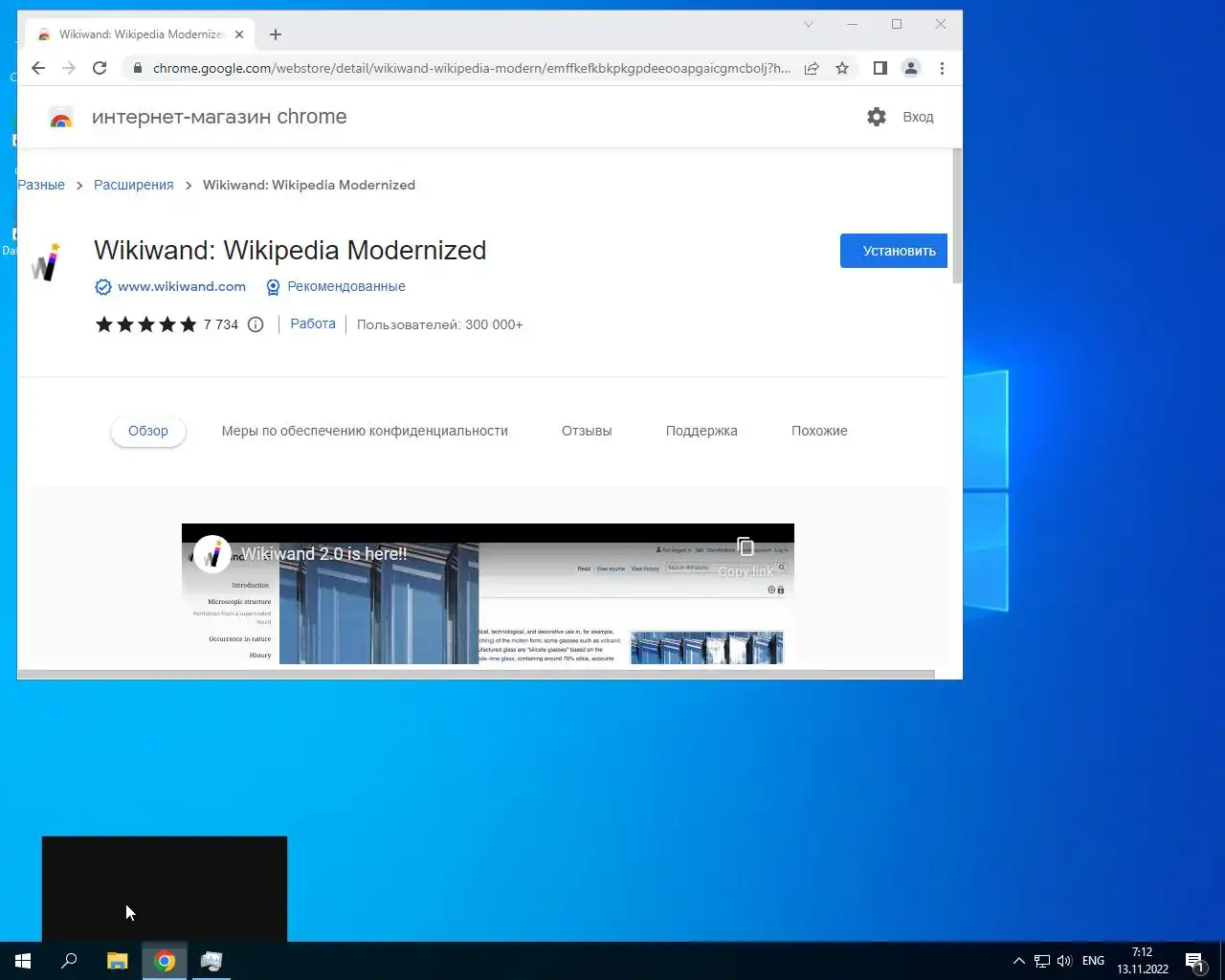Open File Explorer from taskbar

point(117,961)
